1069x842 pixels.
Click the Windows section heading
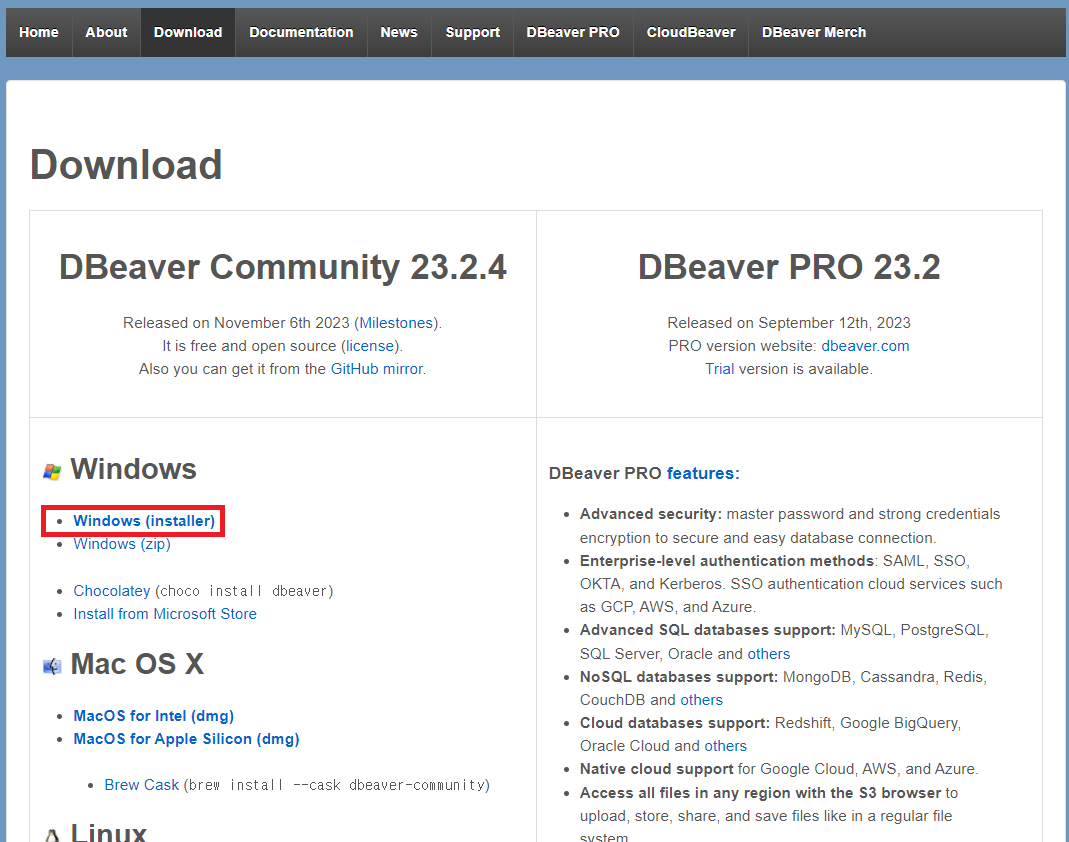(x=134, y=469)
